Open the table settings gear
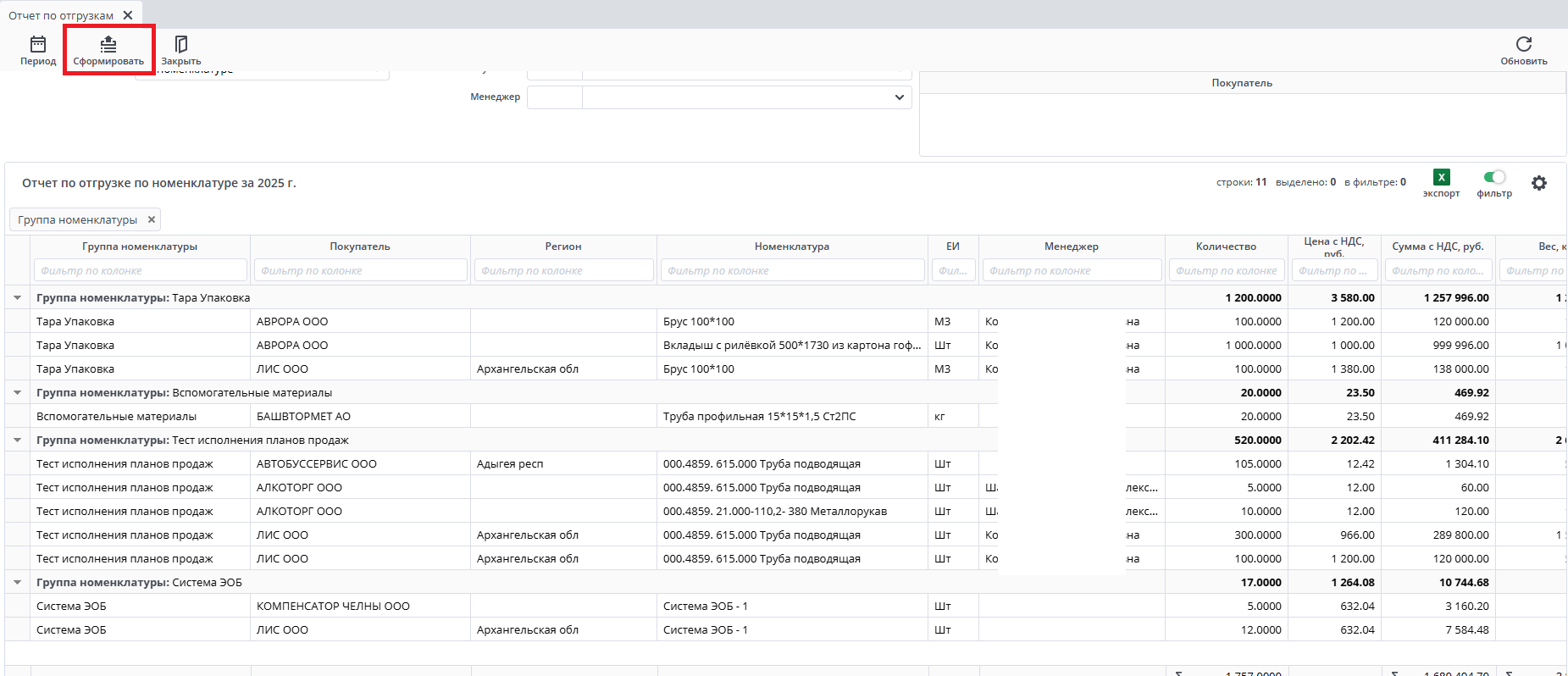This screenshot has height=676, width=1568. 1539,183
